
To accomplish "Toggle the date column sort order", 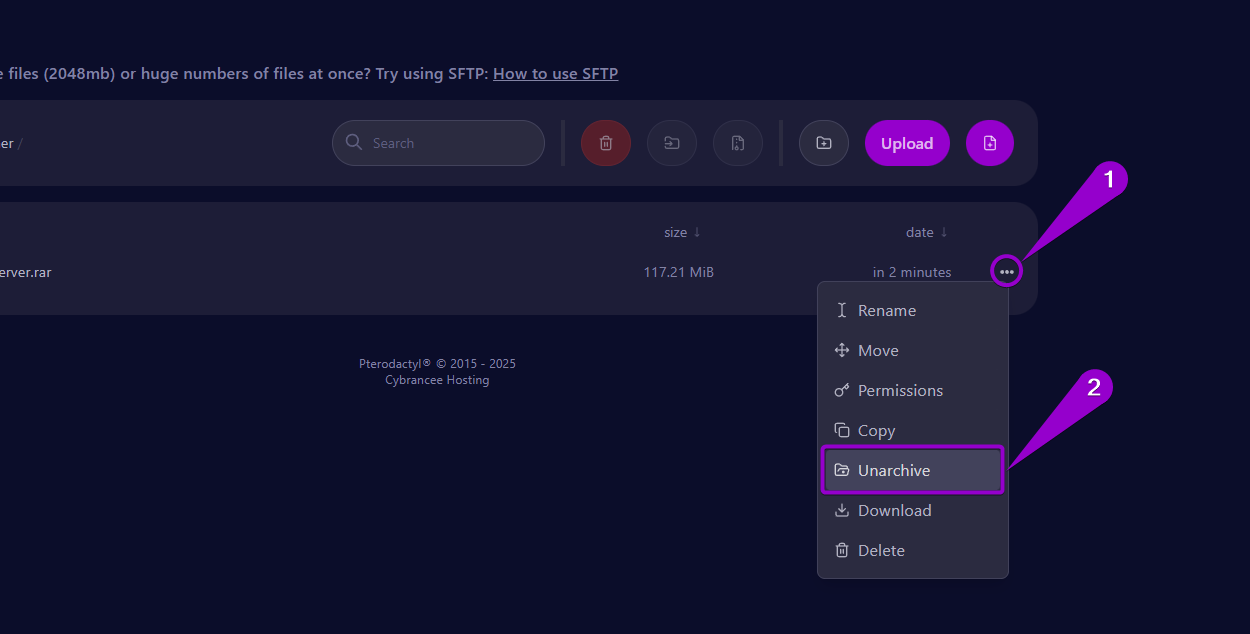I will tap(926, 231).
